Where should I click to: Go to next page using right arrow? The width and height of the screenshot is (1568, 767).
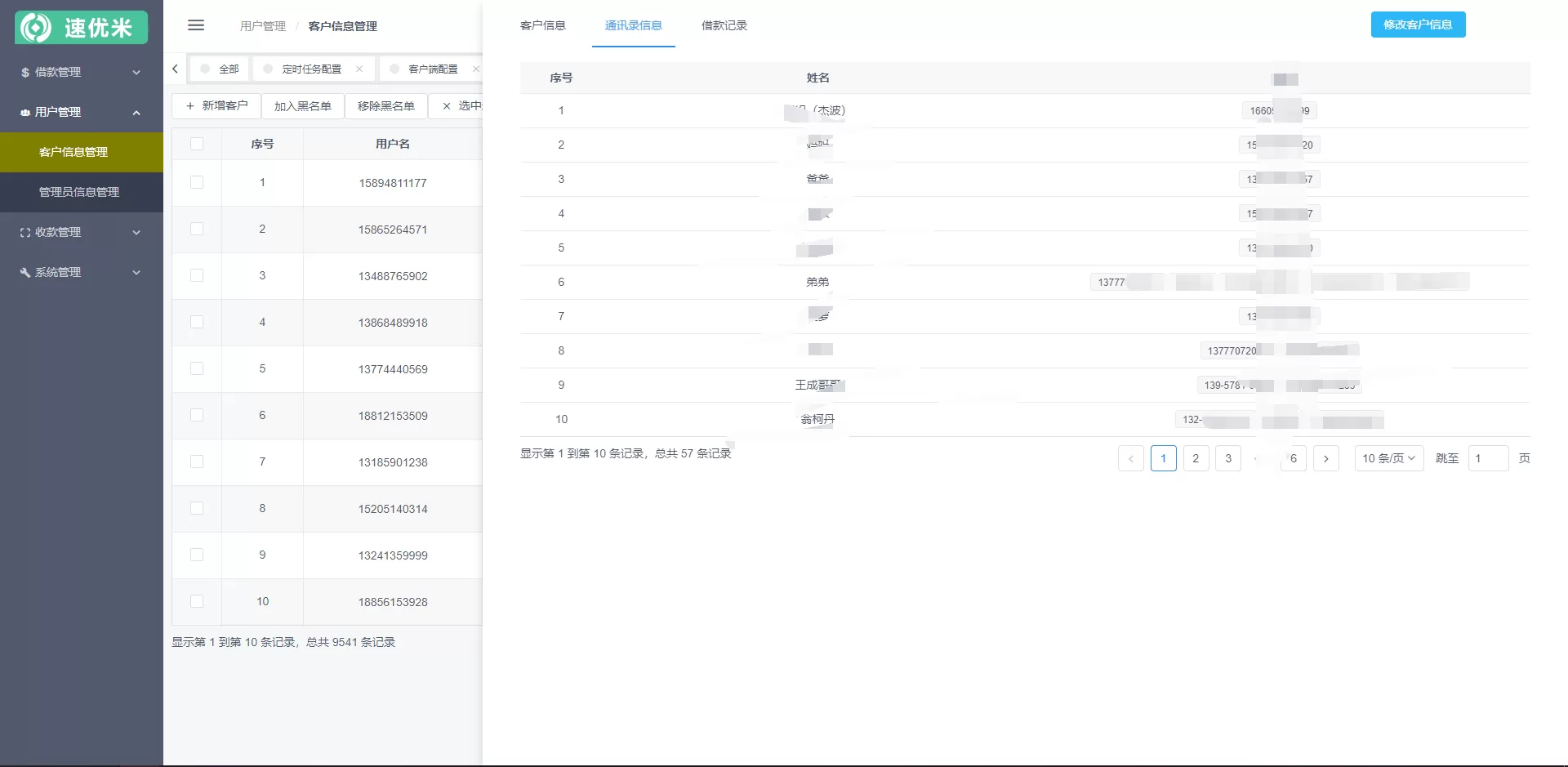pos(1326,458)
